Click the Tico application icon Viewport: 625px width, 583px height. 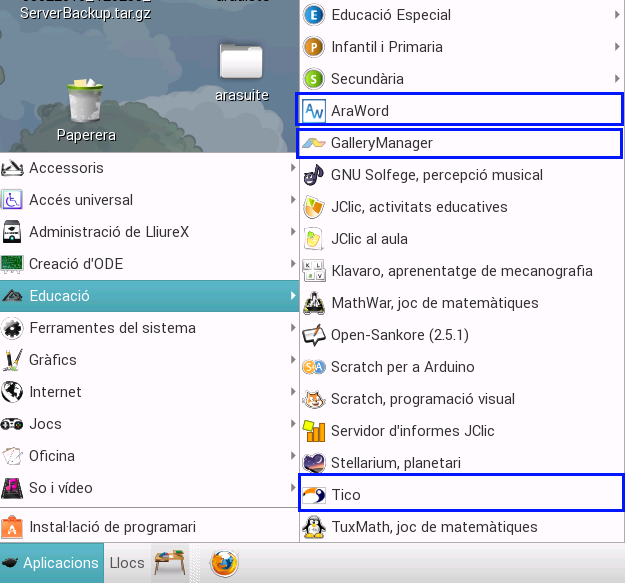[x=315, y=495]
